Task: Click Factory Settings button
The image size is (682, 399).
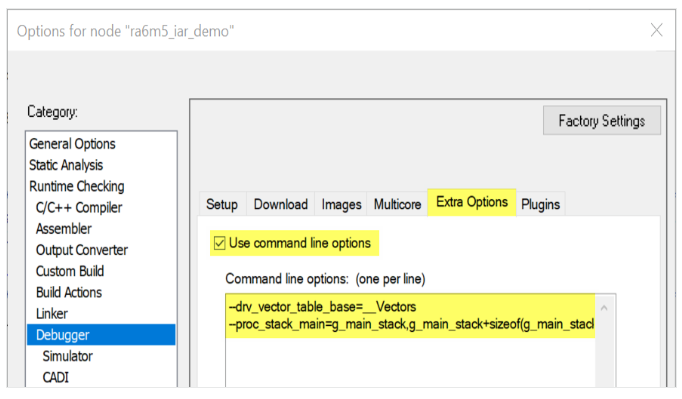Action: 602,121
